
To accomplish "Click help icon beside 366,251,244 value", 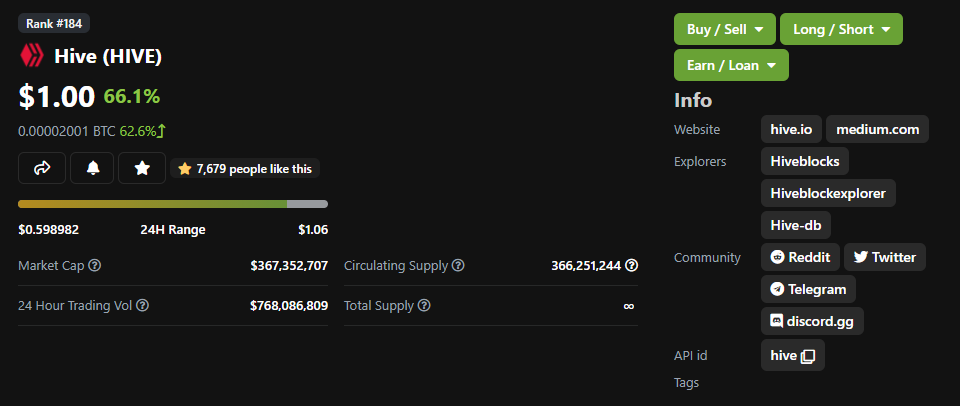I will coord(632,266).
